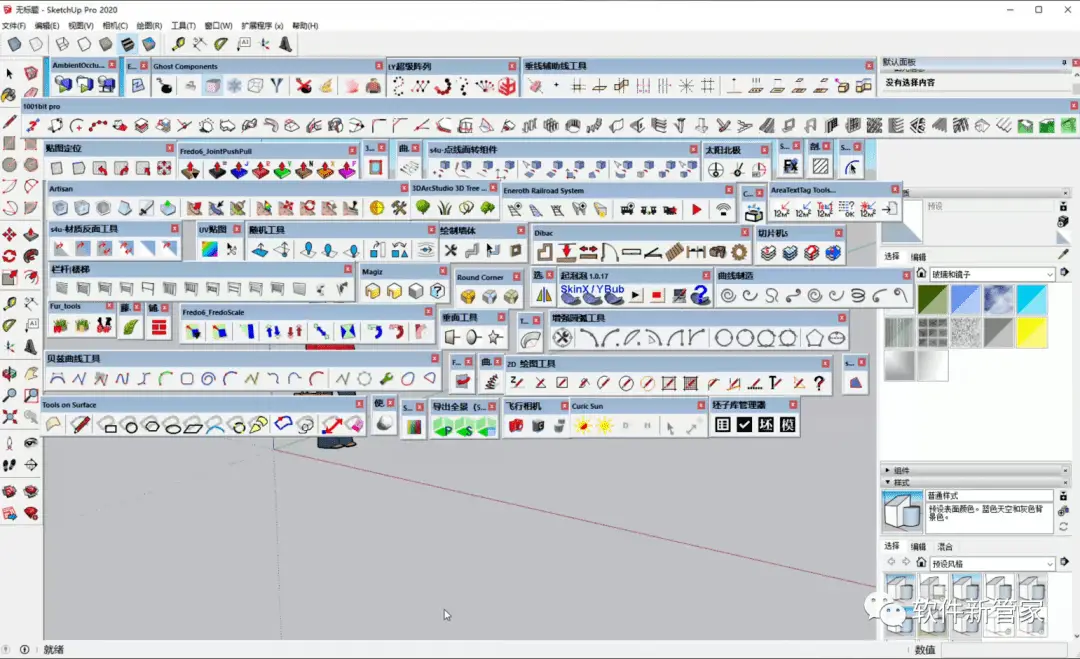The image size is (1080, 659).
Task: Click the 普通样式 style name field
Action: 988,496
